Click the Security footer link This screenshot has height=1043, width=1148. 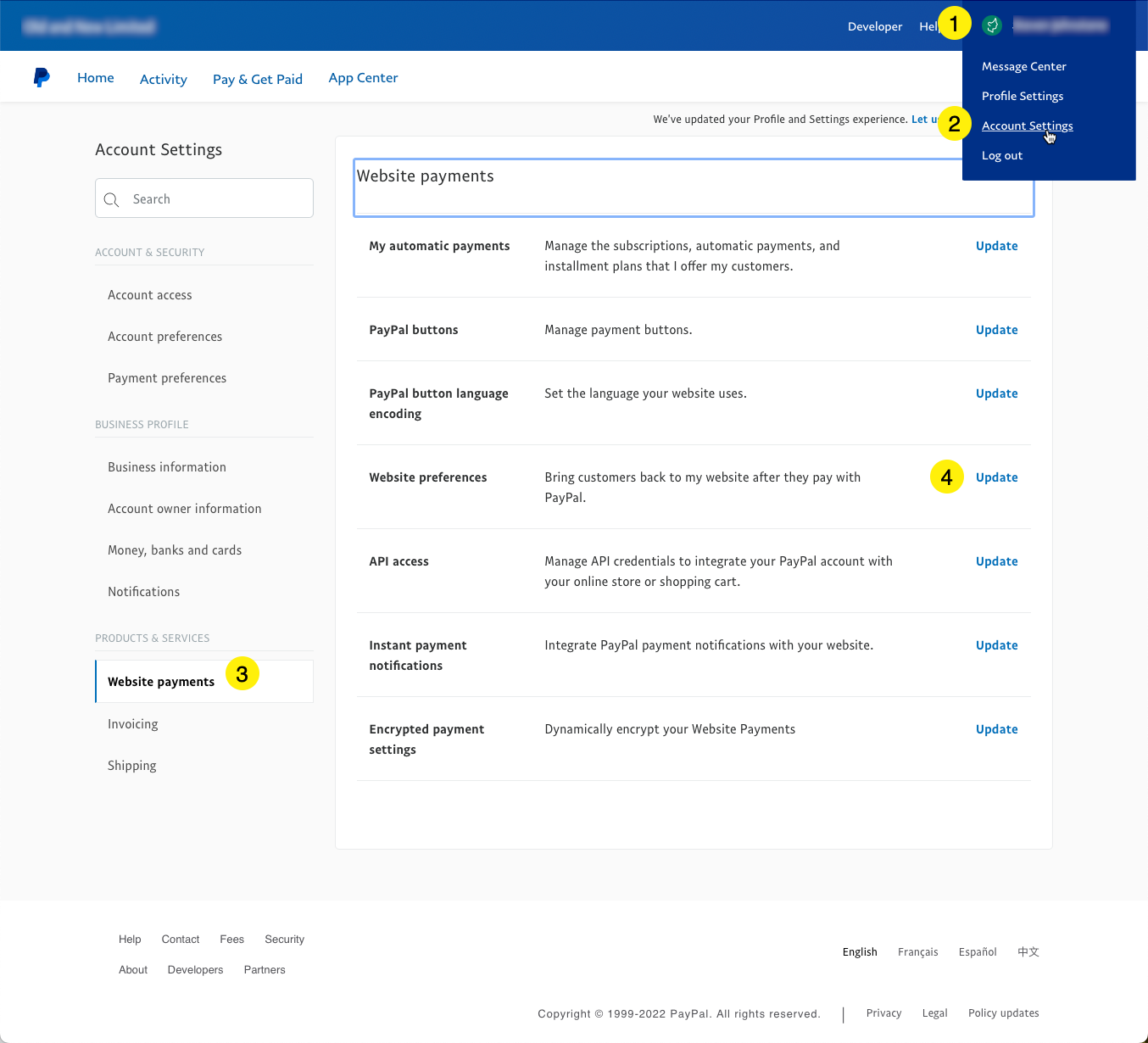pos(285,940)
